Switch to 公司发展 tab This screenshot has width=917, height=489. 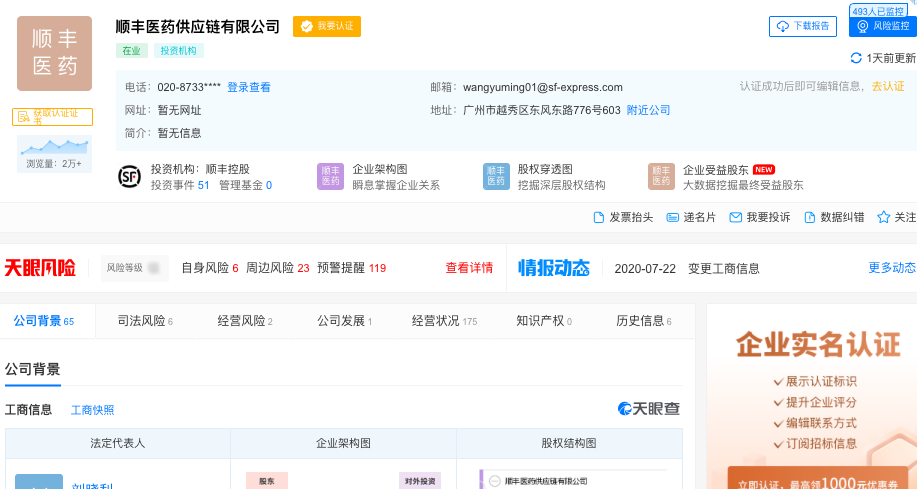pos(344,321)
